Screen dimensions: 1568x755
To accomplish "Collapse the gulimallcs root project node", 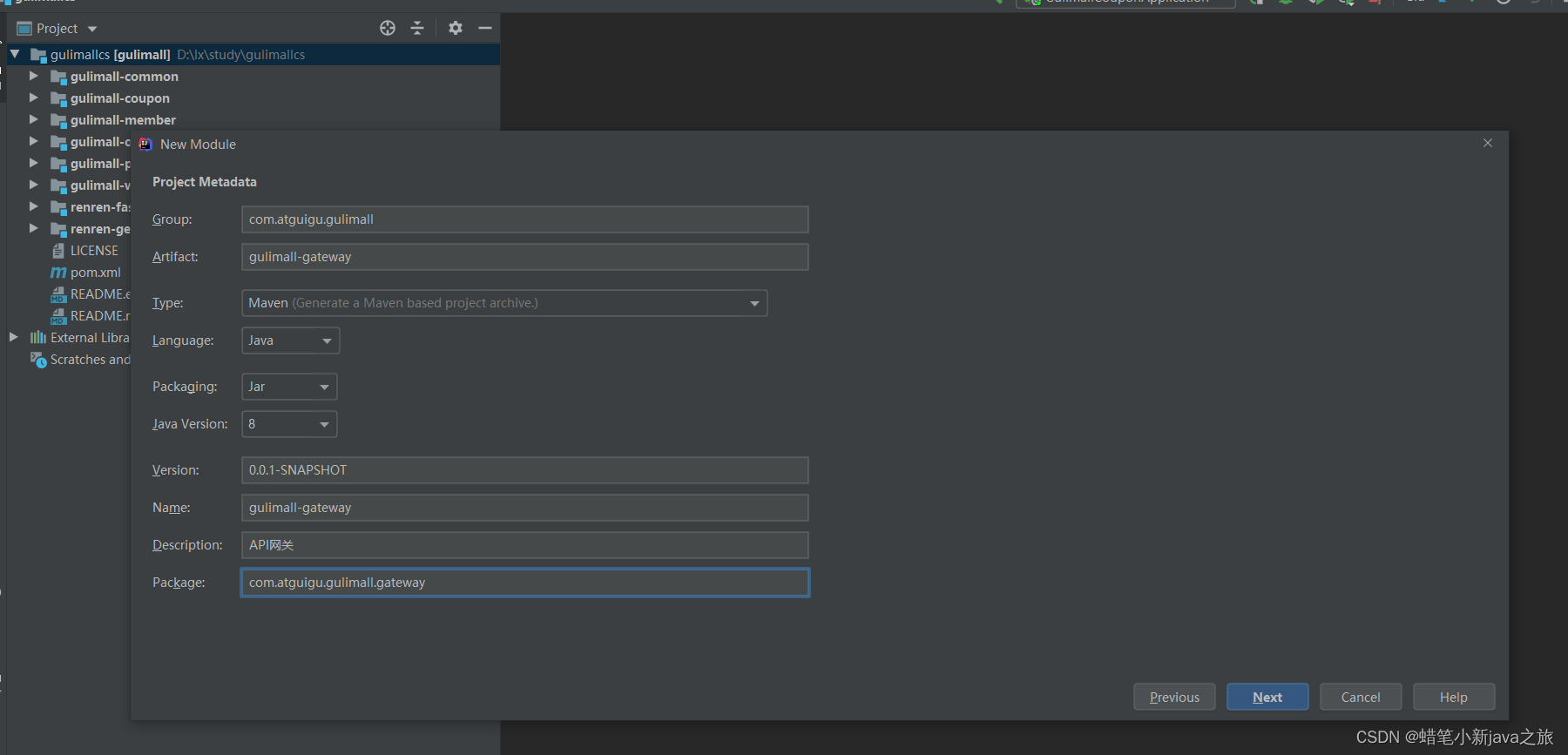I will point(15,54).
